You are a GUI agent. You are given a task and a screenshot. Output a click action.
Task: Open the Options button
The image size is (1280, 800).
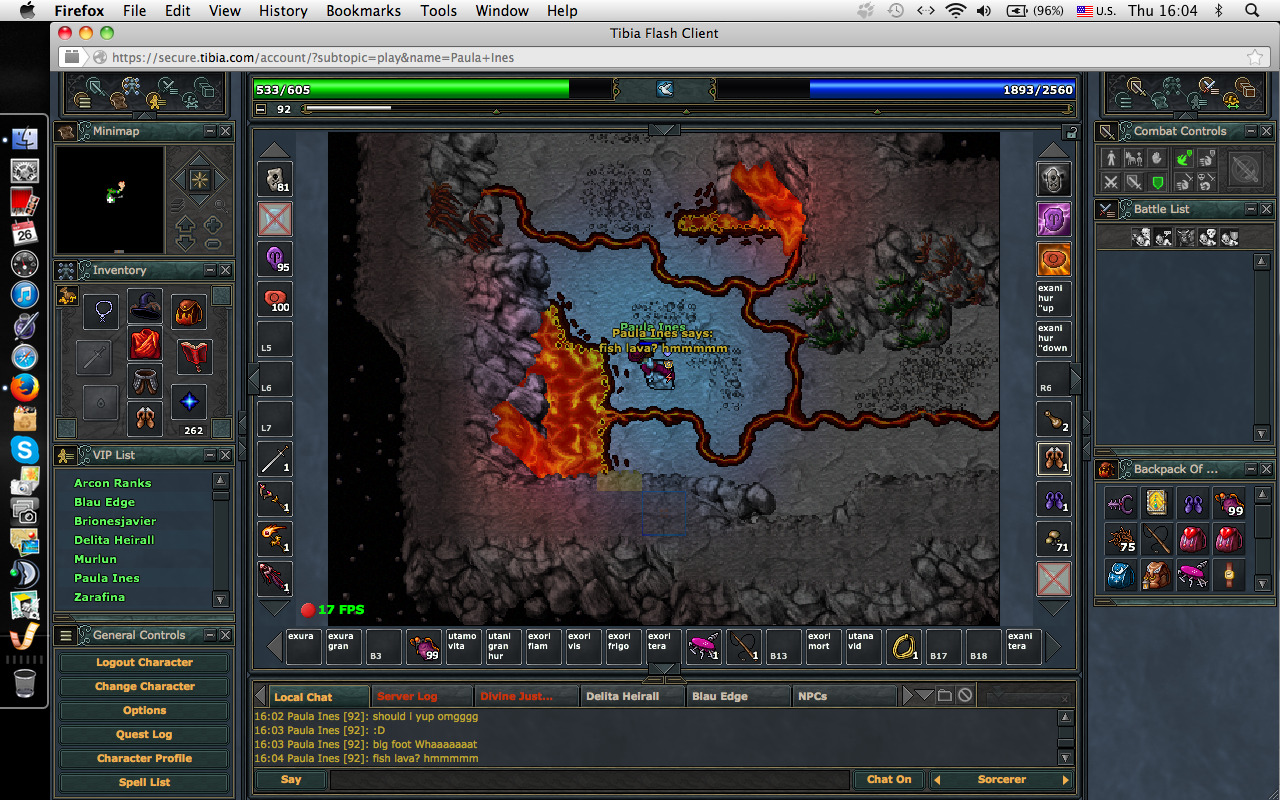(145, 710)
